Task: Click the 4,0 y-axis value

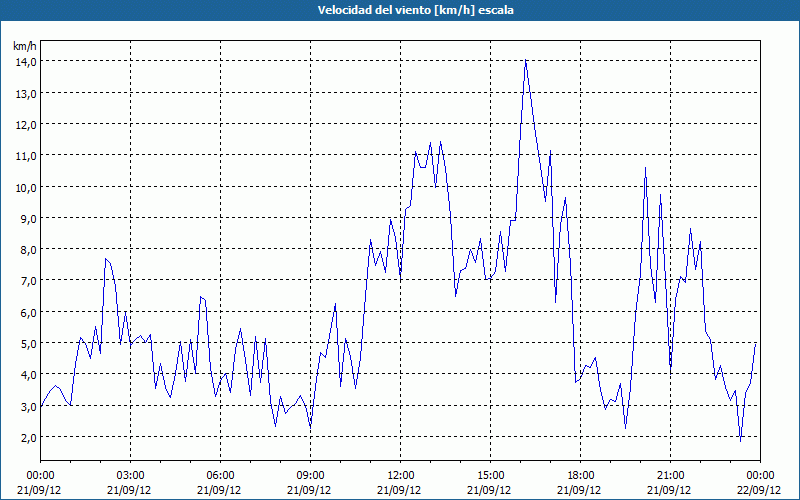Action: point(29,374)
